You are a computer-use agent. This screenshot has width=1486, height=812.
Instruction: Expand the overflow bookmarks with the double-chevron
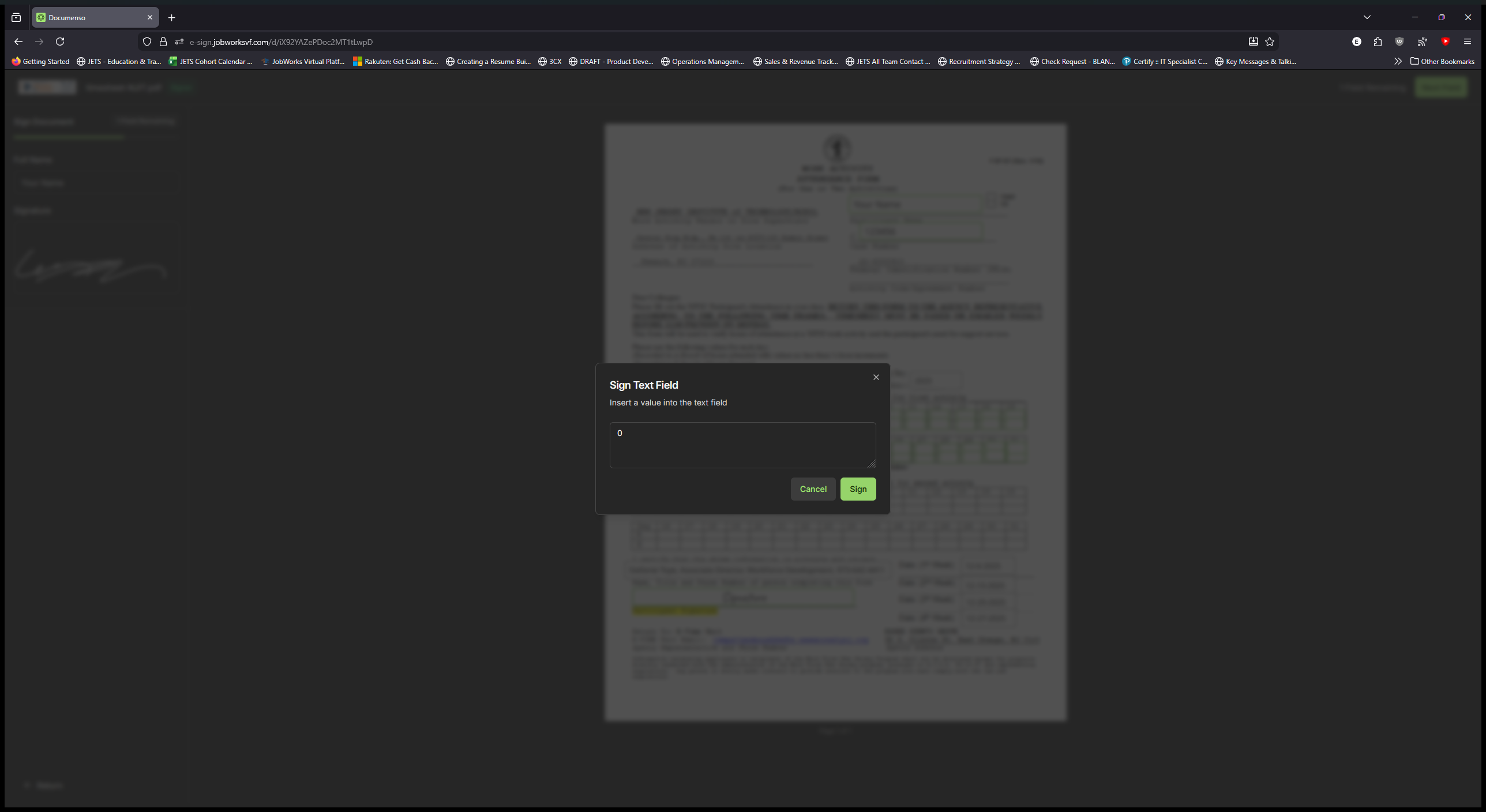(1398, 61)
